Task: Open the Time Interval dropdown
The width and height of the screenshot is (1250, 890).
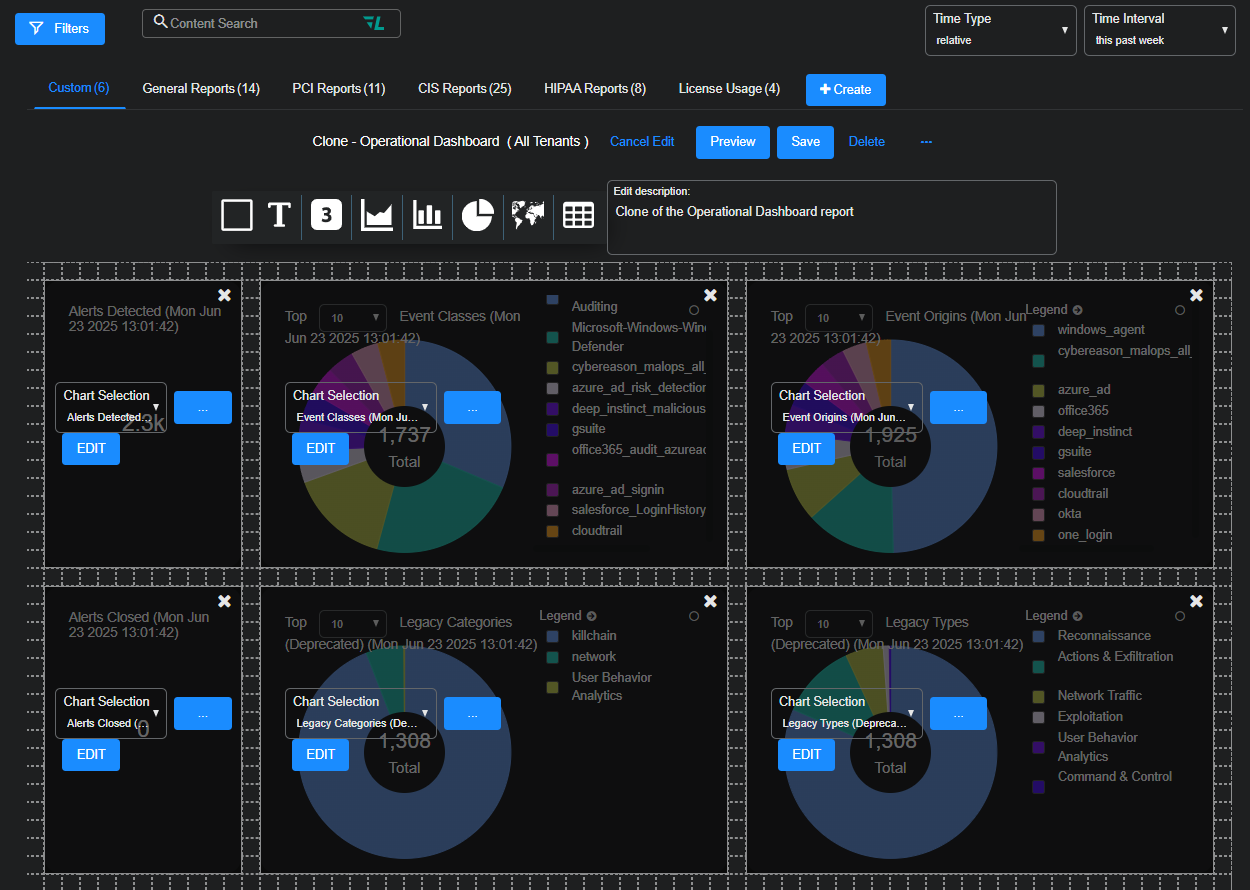Action: click(x=1160, y=30)
